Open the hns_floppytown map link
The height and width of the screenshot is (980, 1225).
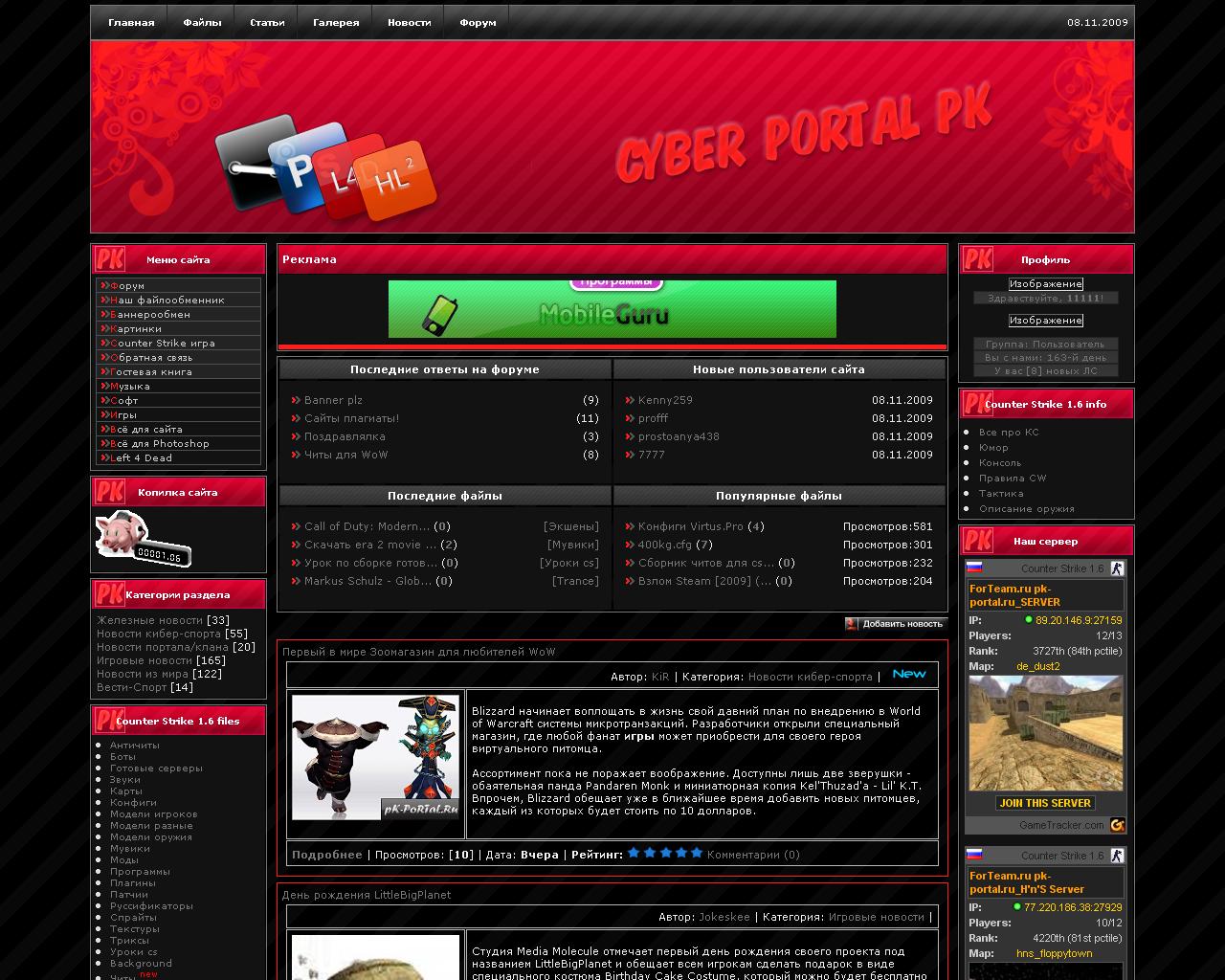[x=1055, y=953]
